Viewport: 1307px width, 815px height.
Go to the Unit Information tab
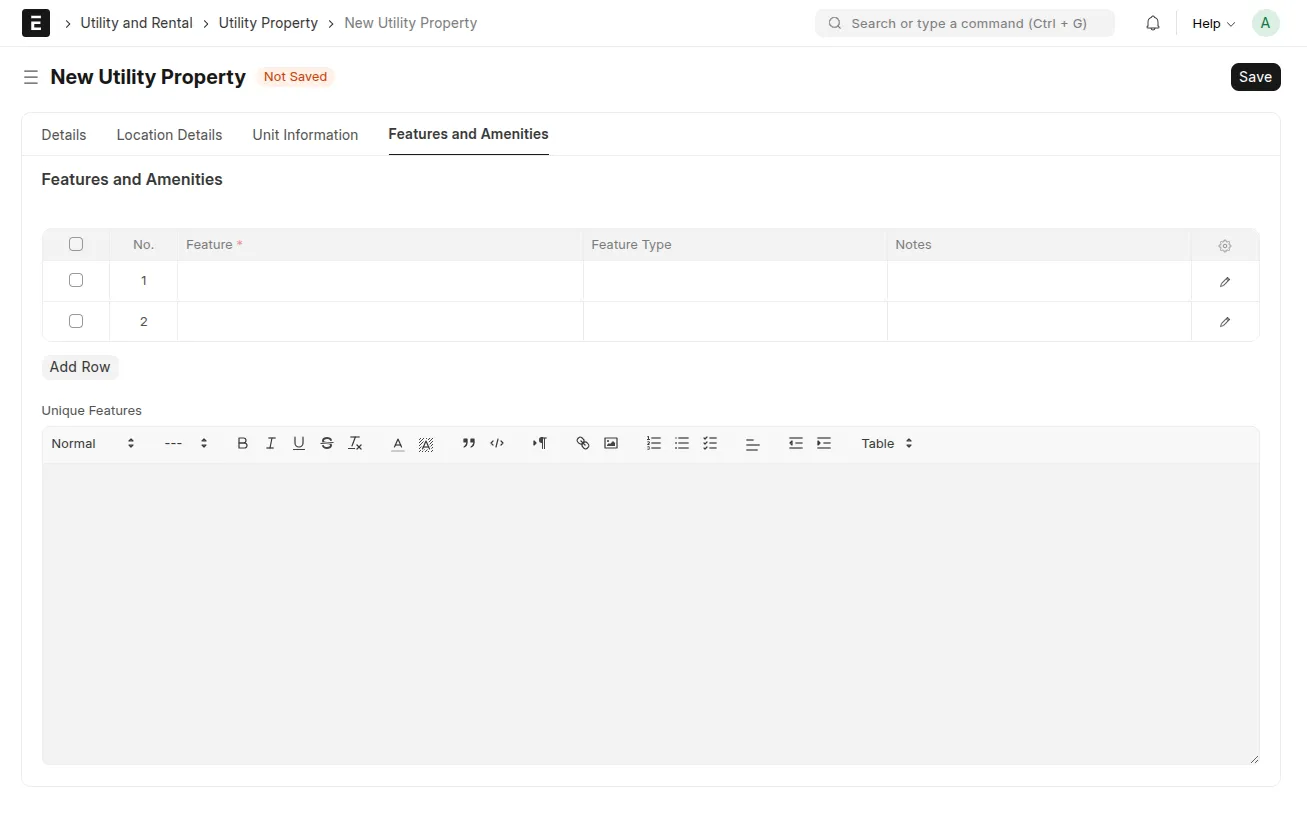305,135
